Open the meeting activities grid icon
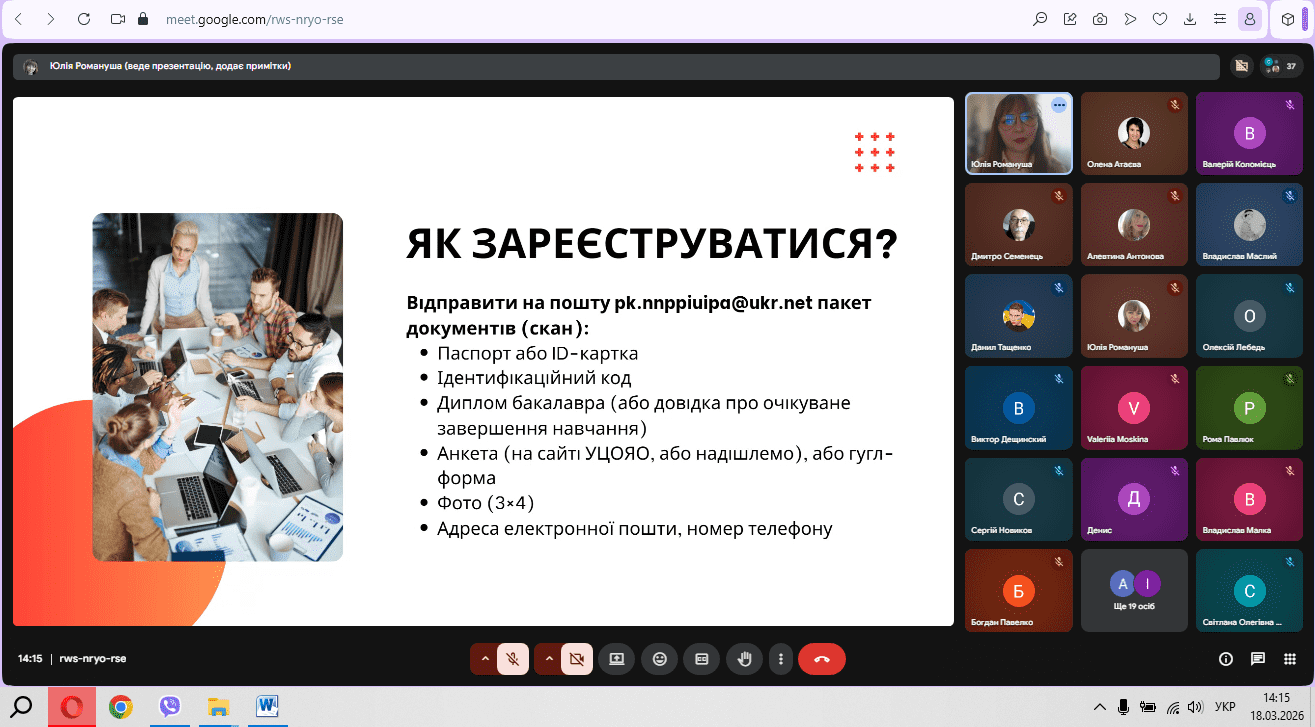1315x727 pixels. [x=1290, y=659]
